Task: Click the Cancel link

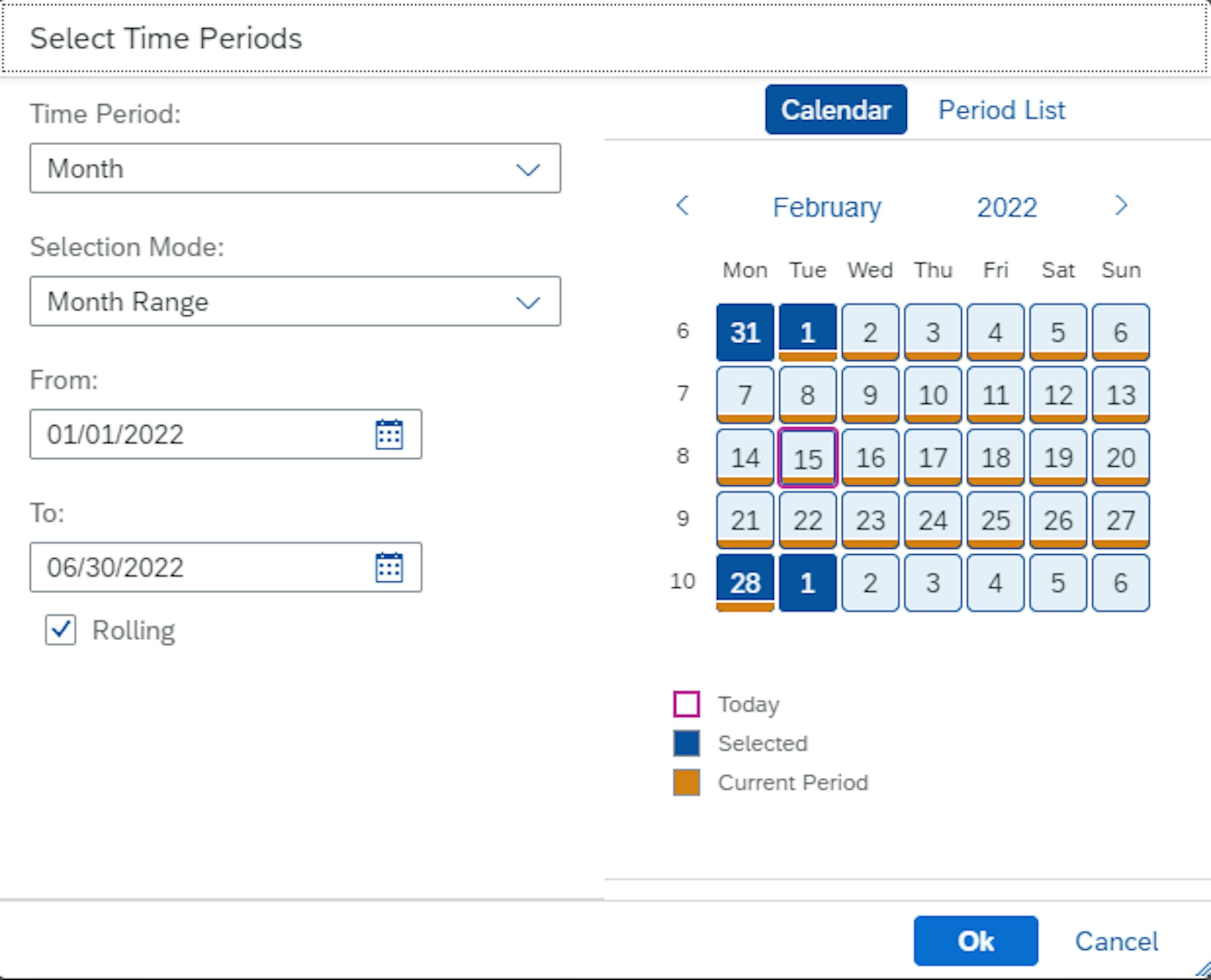Action: (x=1116, y=941)
